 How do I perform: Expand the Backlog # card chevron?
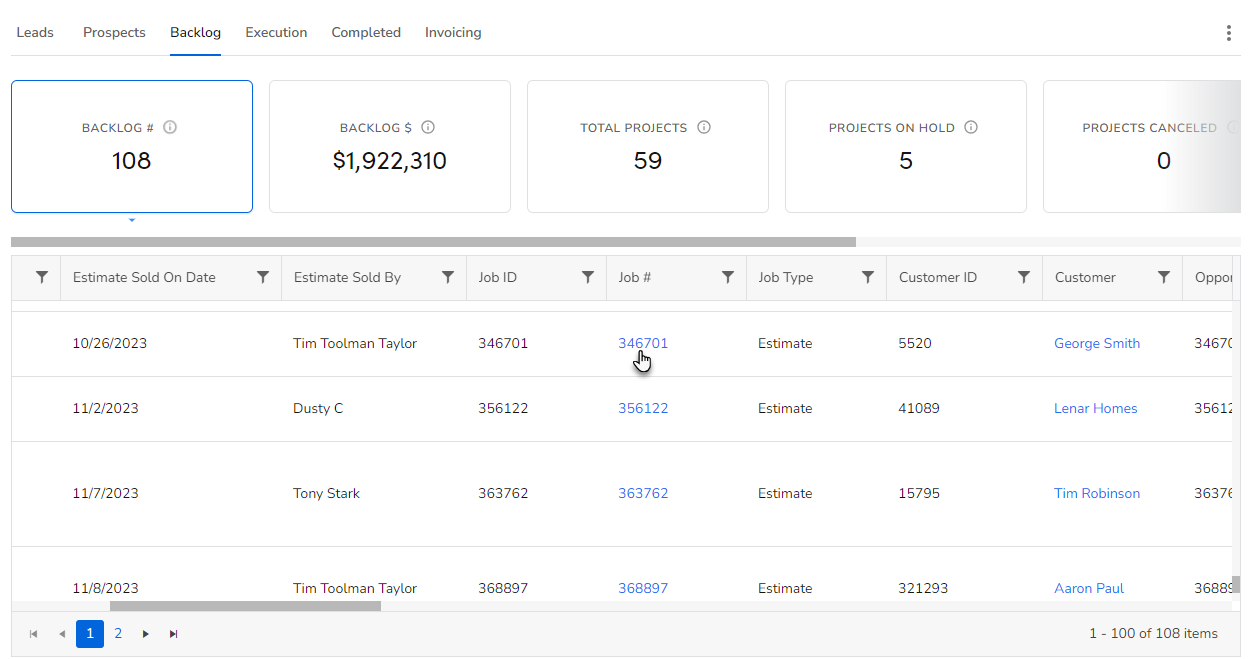point(131,219)
